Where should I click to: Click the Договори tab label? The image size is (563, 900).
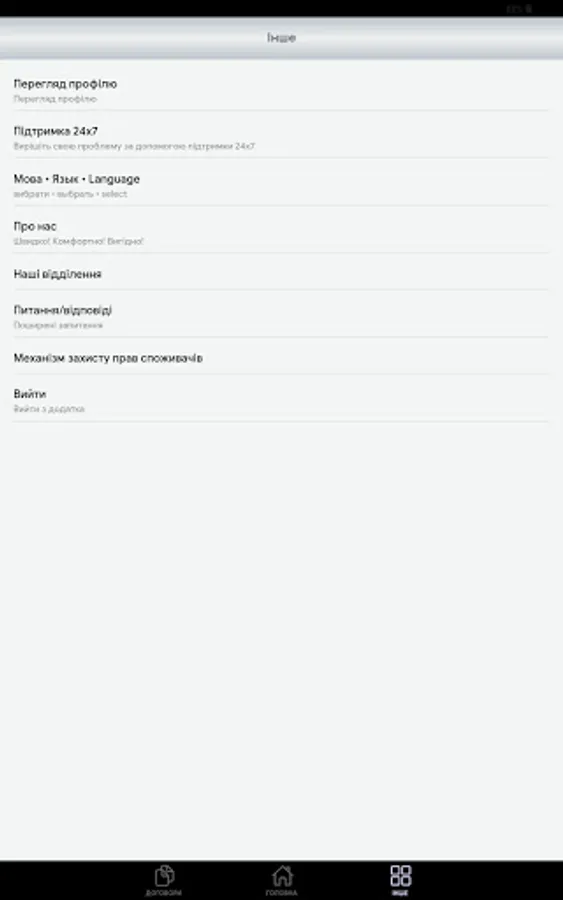164,893
